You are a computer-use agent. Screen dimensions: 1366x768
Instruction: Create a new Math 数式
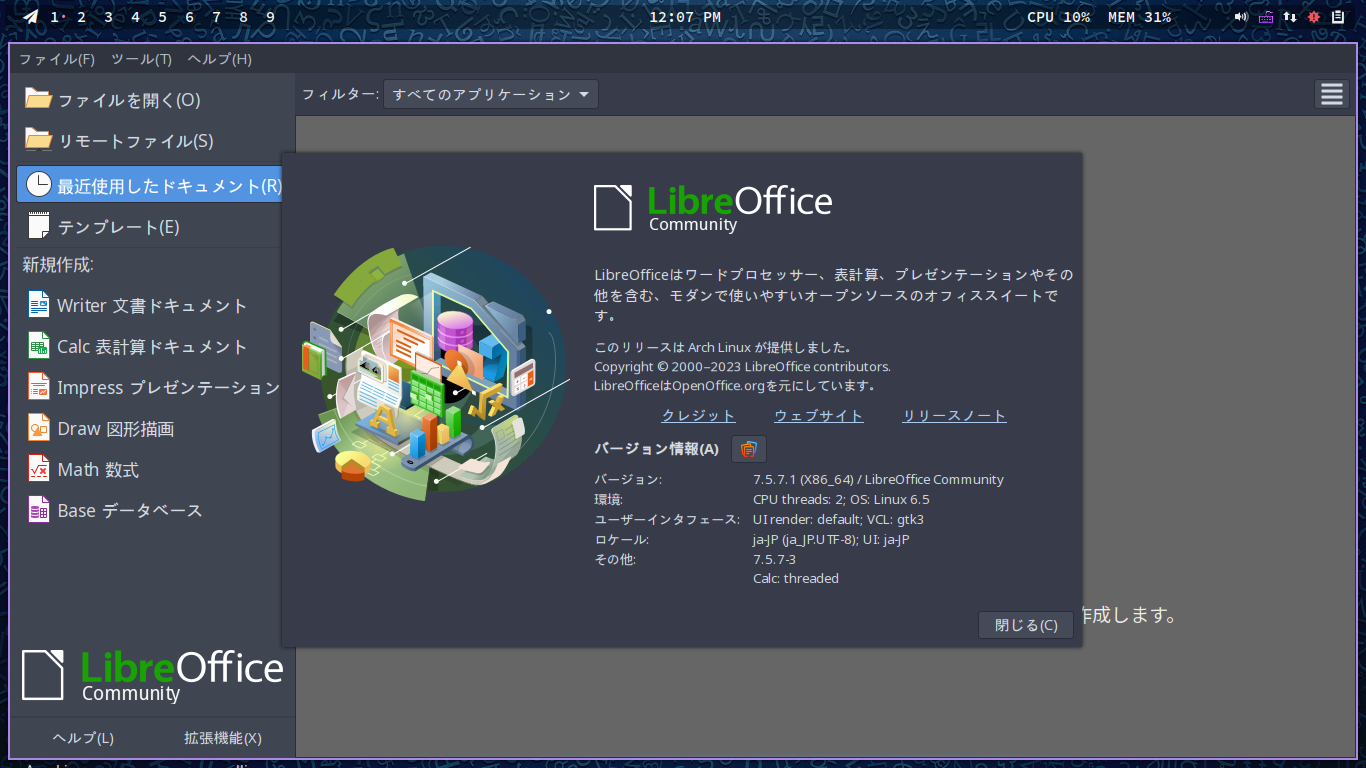point(83,469)
